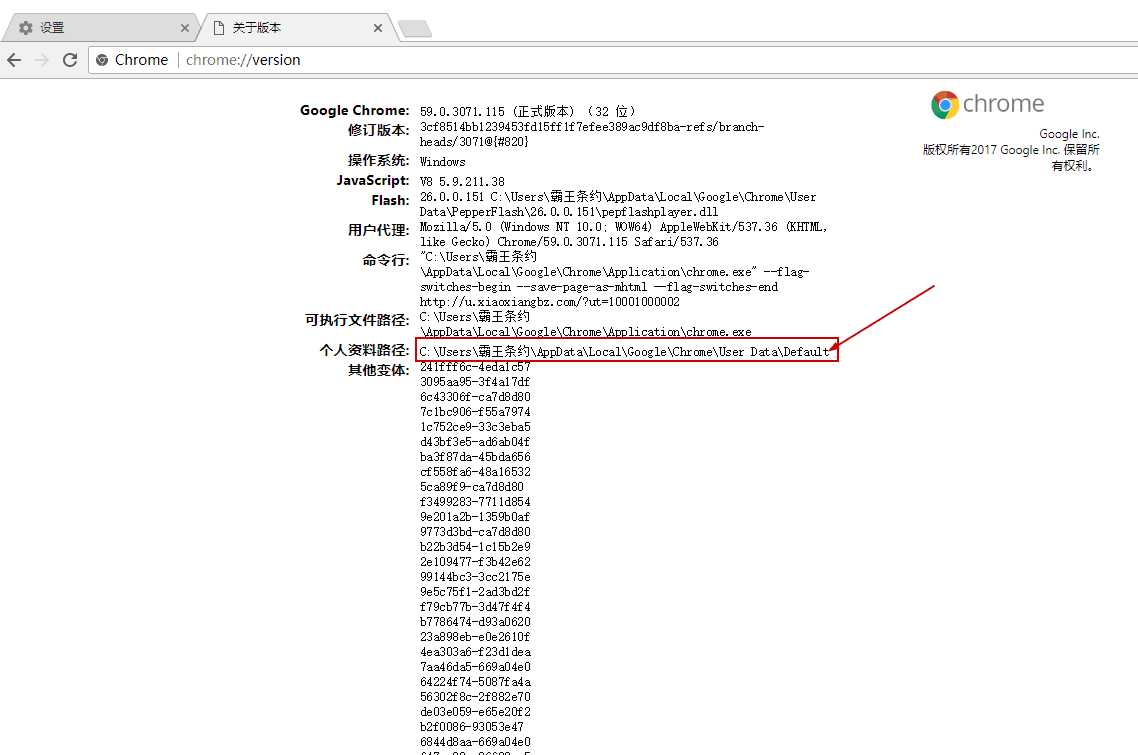This screenshot has height=755, width=1138.
Task: Click the settings gear icon on first tab
Action: pos(25,28)
